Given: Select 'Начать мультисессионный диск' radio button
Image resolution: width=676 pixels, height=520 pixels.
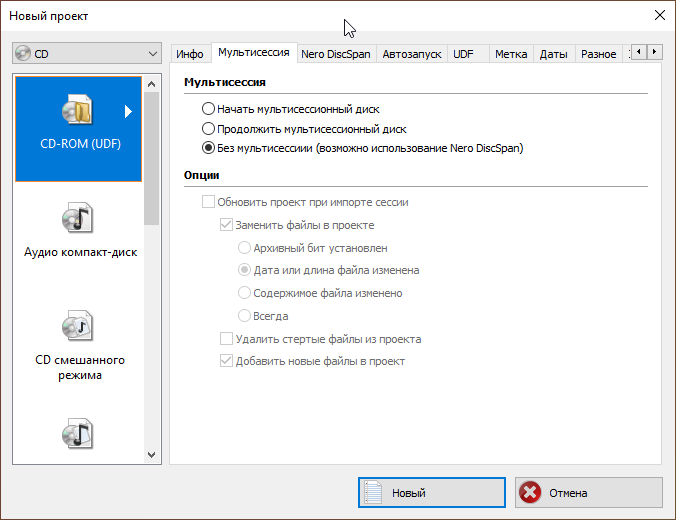Looking at the screenshot, I should click(x=208, y=109).
